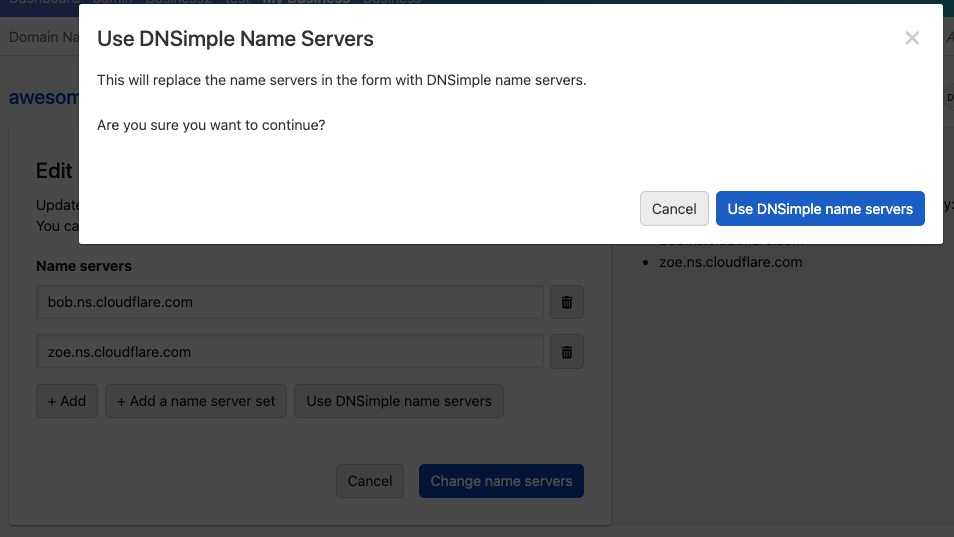Click the Name servers label

point(84,266)
